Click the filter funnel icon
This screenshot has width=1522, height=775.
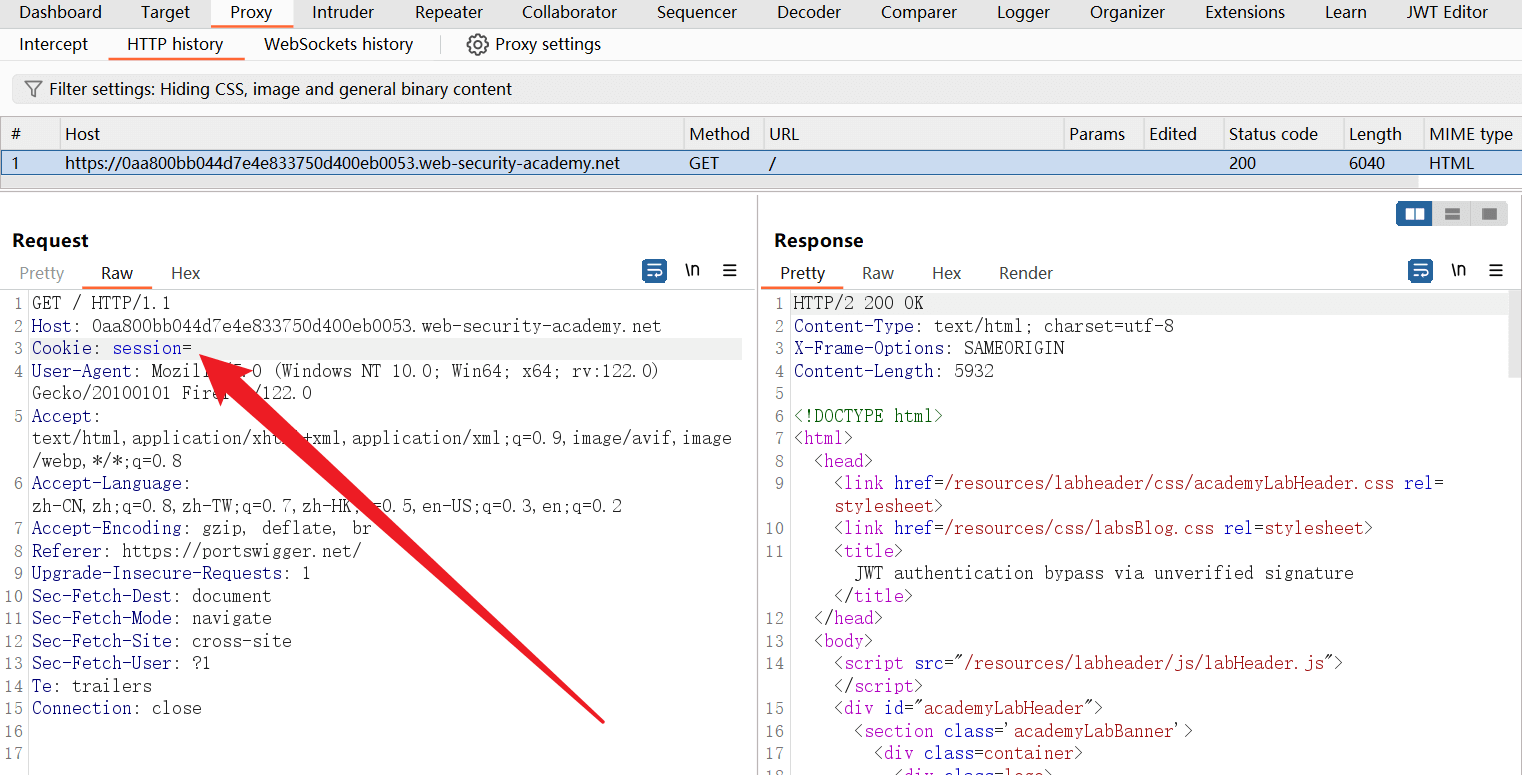33,89
